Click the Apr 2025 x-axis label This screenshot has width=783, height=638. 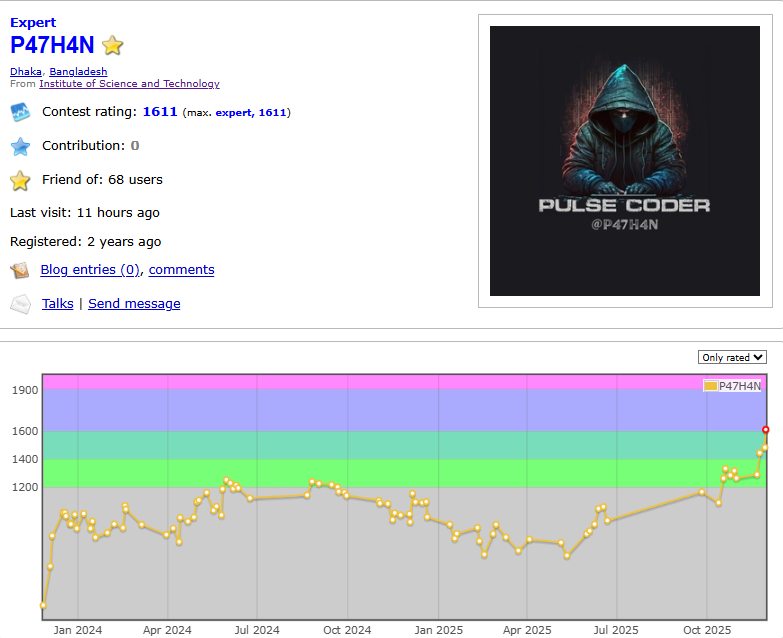(x=527, y=630)
